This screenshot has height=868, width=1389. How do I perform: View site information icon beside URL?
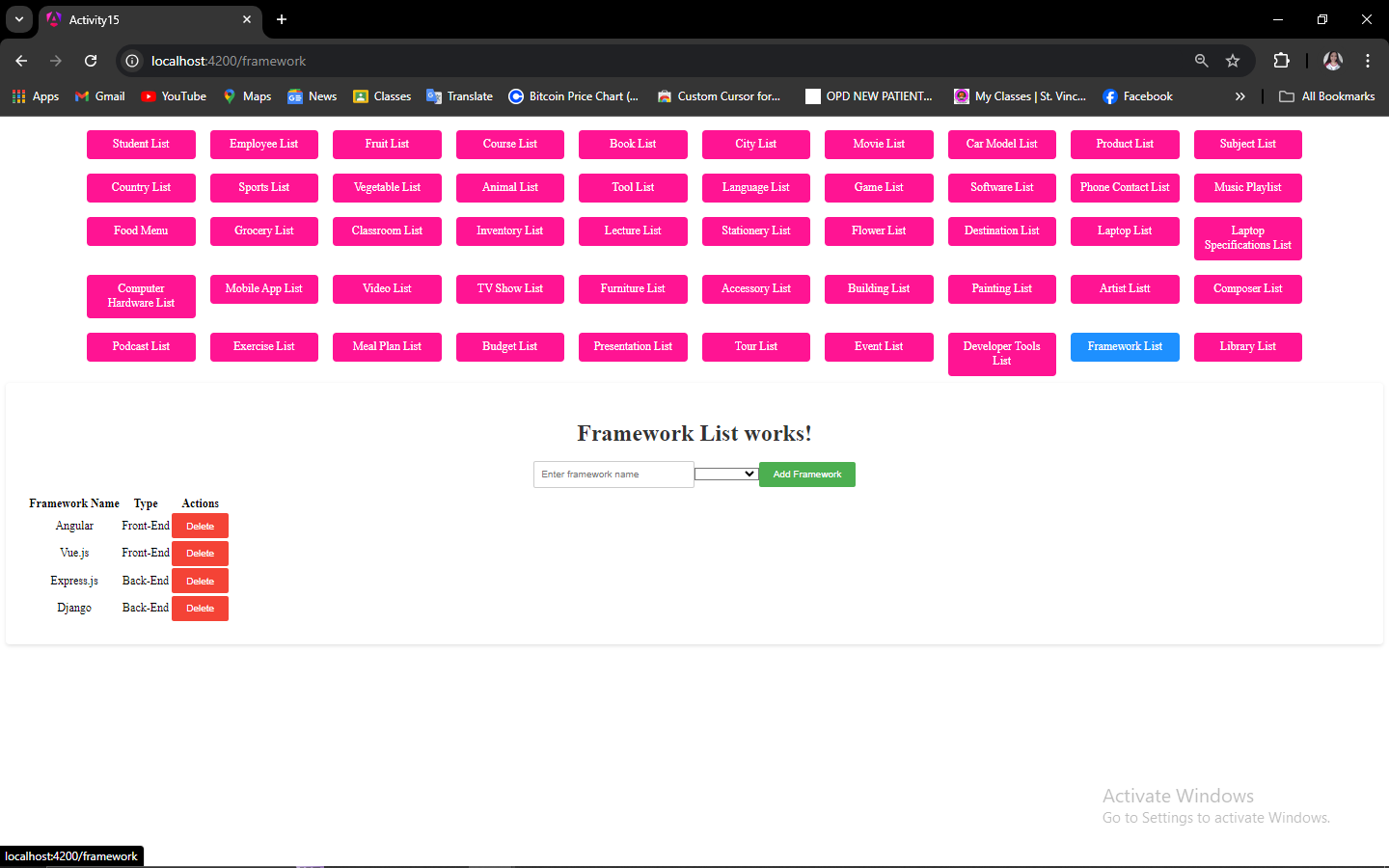click(132, 61)
